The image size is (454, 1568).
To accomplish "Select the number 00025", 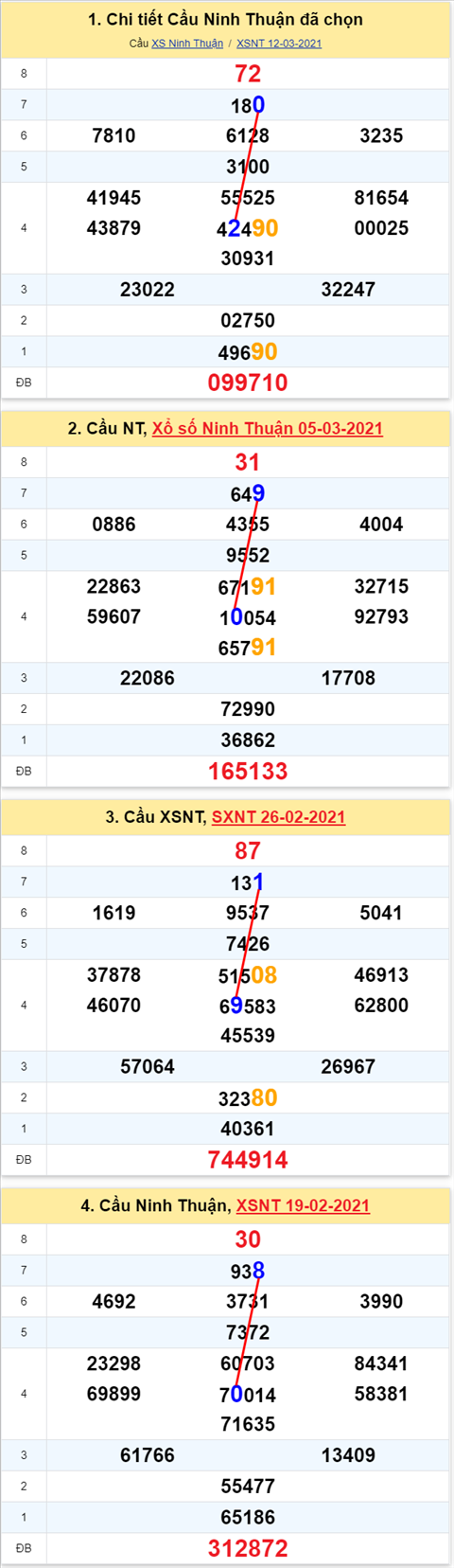I will pos(381,228).
